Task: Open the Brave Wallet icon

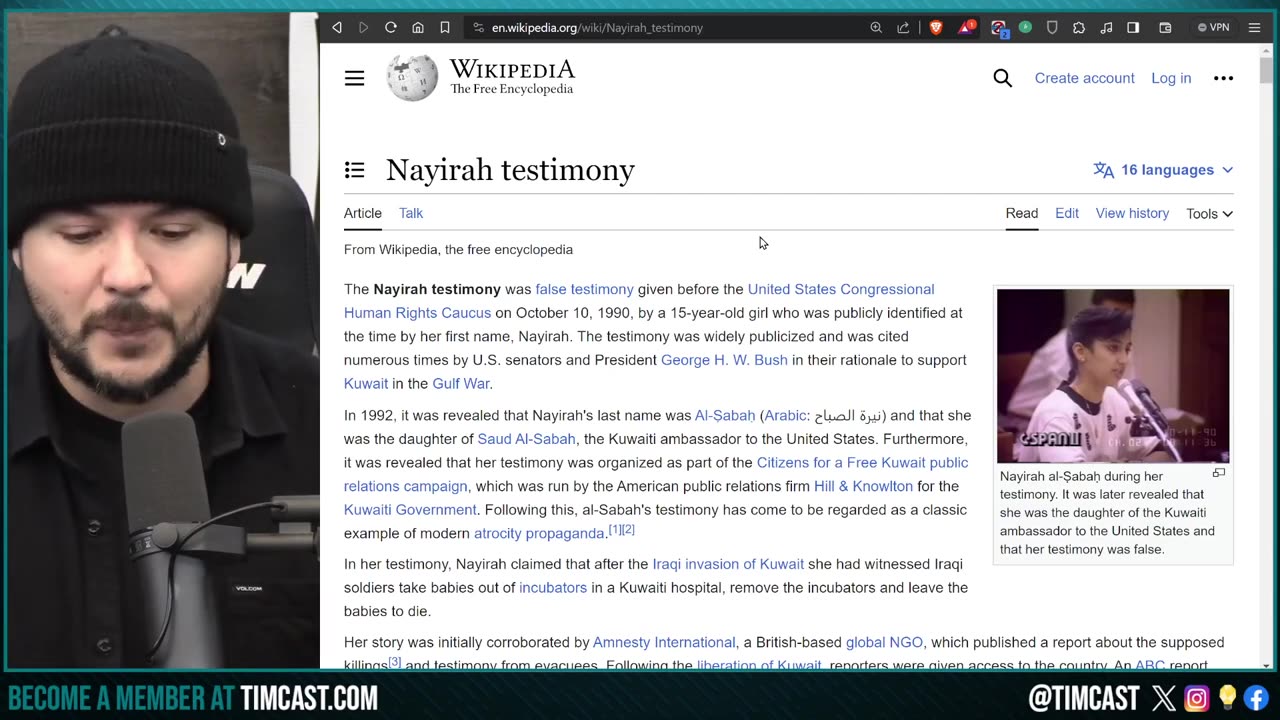Action: (1165, 28)
